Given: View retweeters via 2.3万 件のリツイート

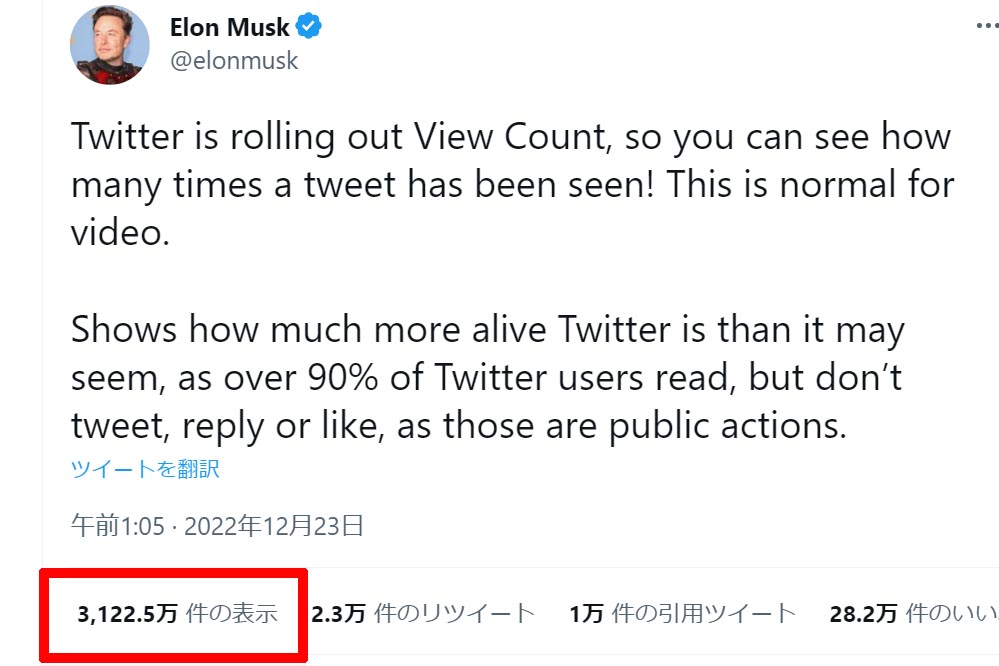Looking at the screenshot, I should coord(421,613).
